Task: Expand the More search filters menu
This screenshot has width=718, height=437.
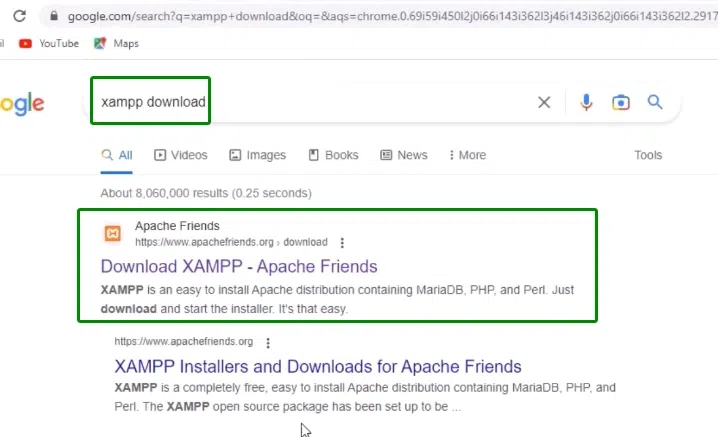Action: tap(467, 155)
